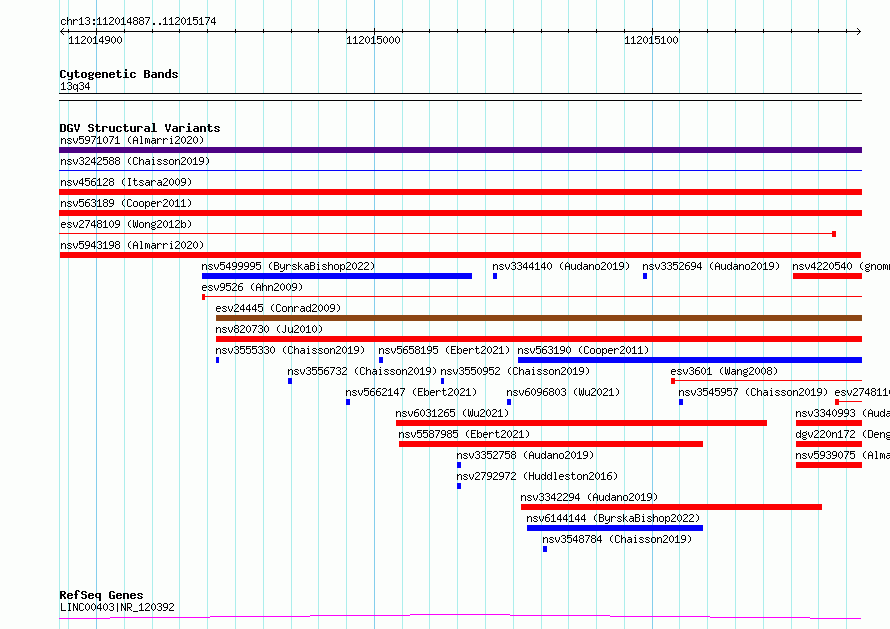
Task: Click the red start marker of esv9526
Action: pyautogui.click(x=204, y=297)
